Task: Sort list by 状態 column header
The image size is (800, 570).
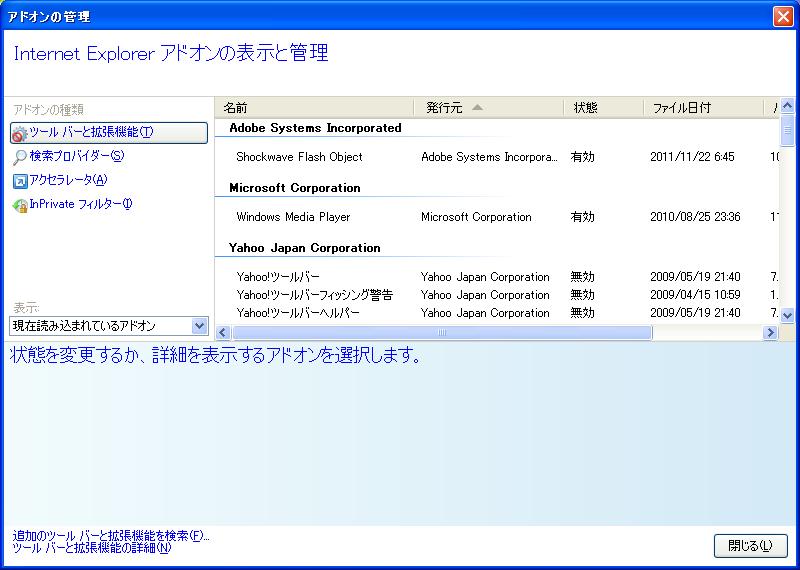Action: (x=603, y=108)
